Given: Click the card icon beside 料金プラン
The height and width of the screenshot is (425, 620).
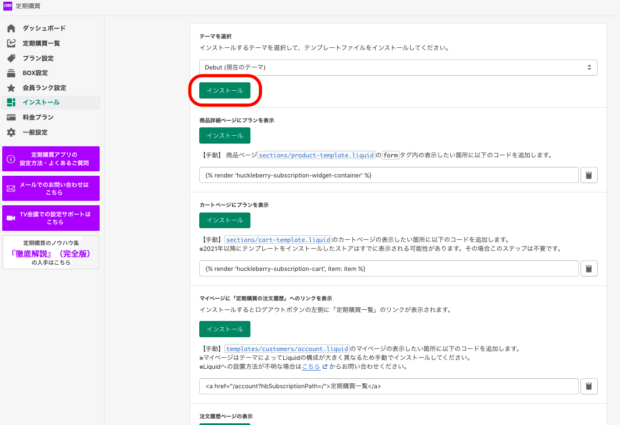Looking at the screenshot, I should coord(11,117).
